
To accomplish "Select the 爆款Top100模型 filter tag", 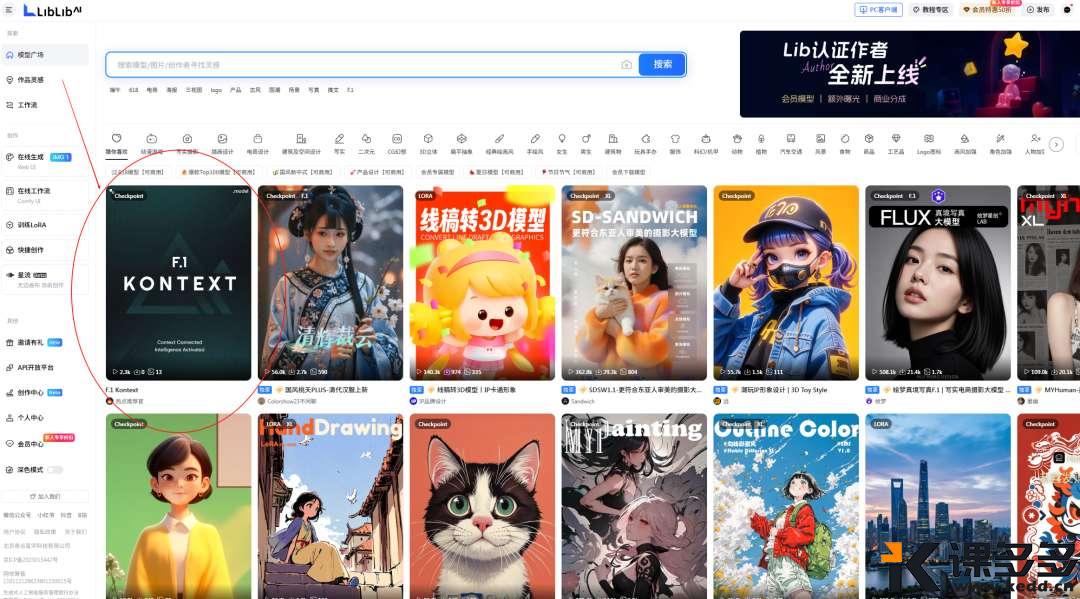I will [217, 172].
